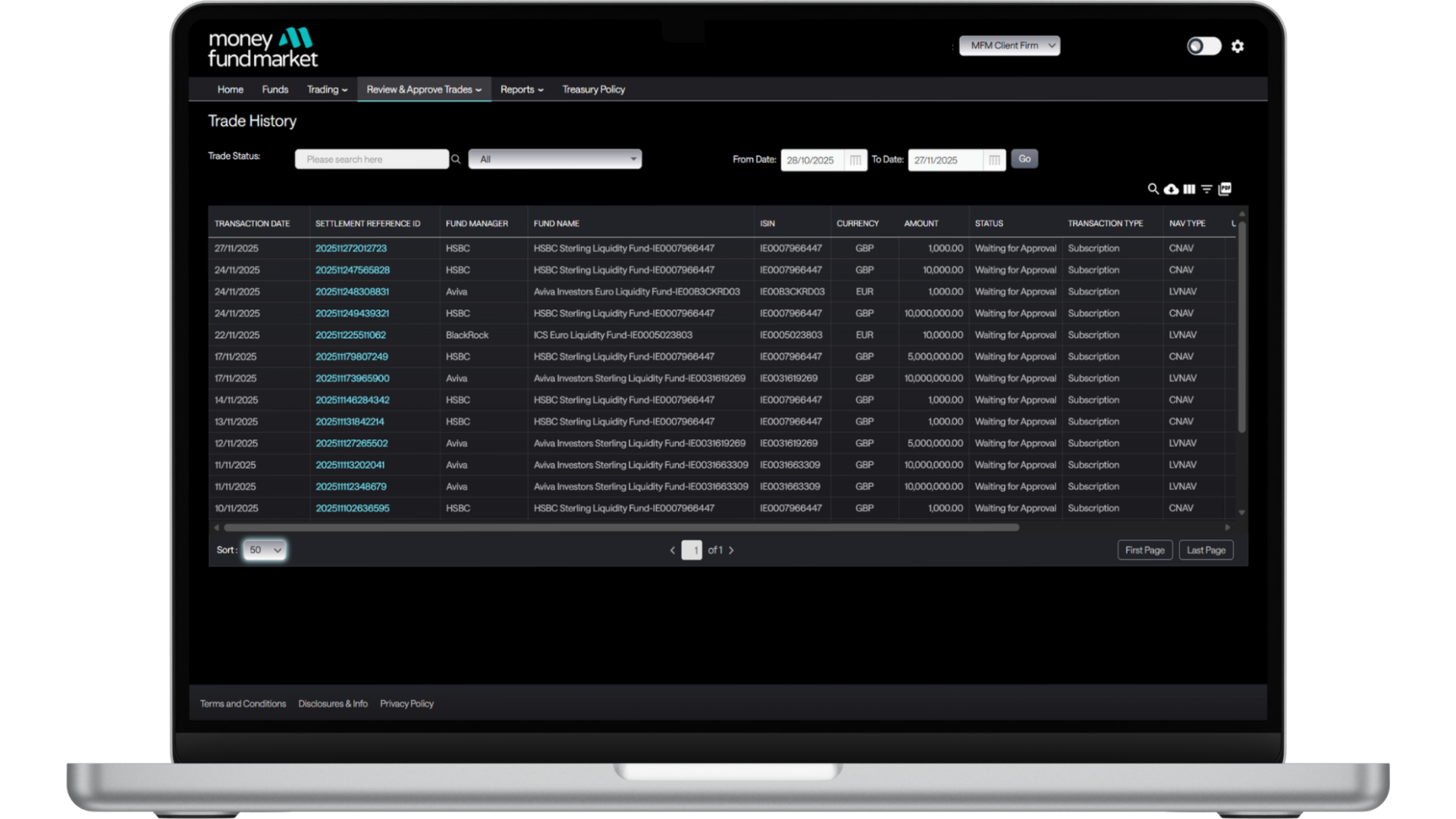Click the From Date calendar icon
The height and width of the screenshot is (819, 1456).
(x=855, y=160)
